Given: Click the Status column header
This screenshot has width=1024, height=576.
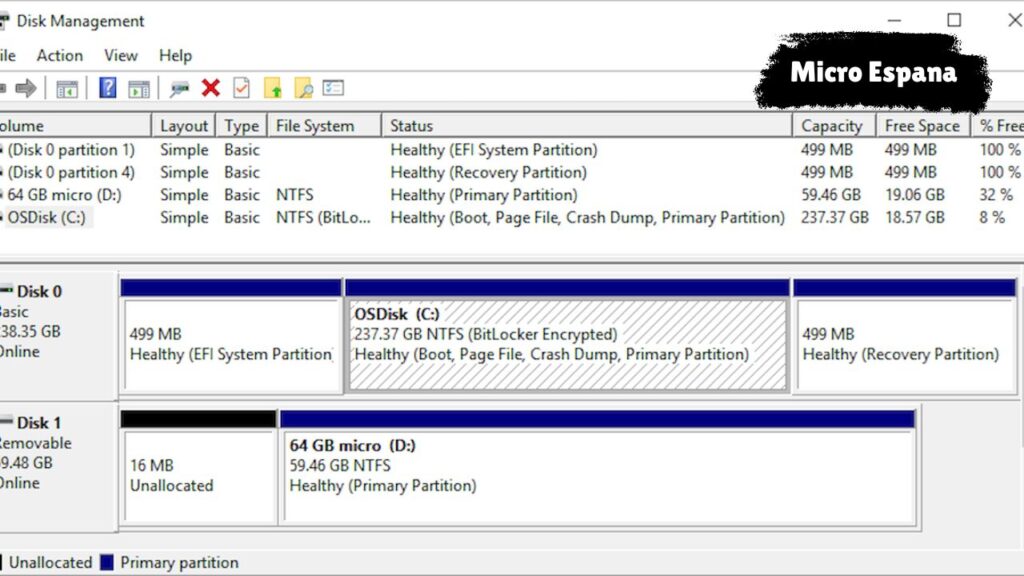Looking at the screenshot, I should click(411, 126).
